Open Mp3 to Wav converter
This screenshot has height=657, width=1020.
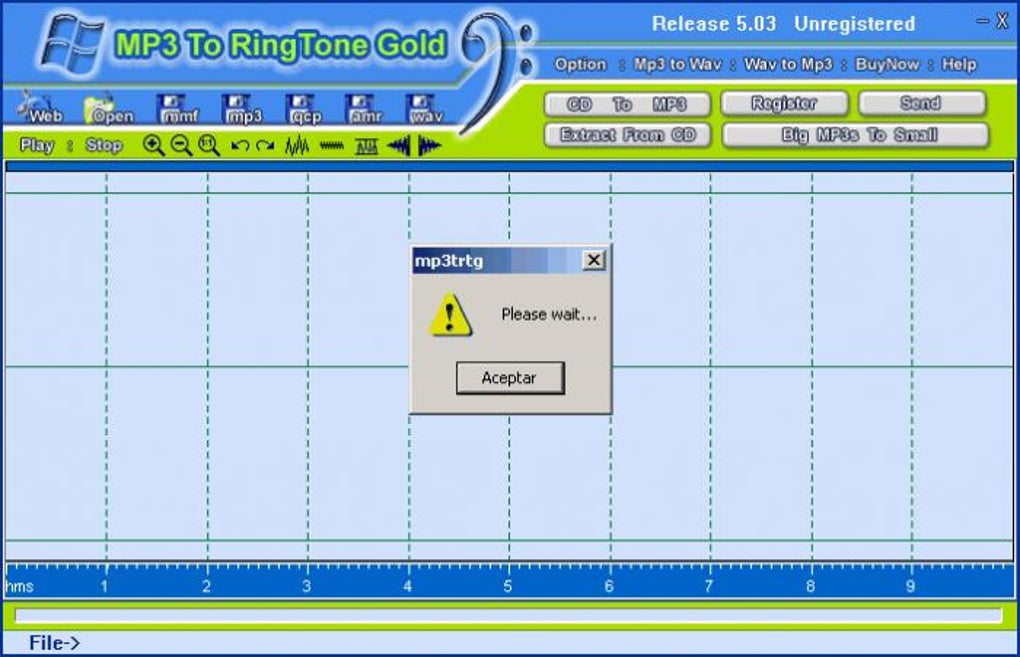(x=678, y=64)
